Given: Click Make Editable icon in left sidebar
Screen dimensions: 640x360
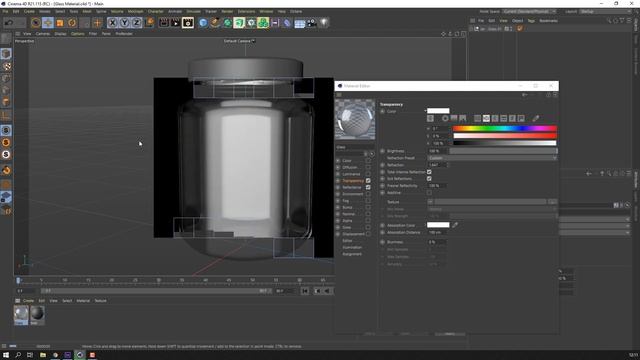Looking at the screenshot, I should 6,39.
